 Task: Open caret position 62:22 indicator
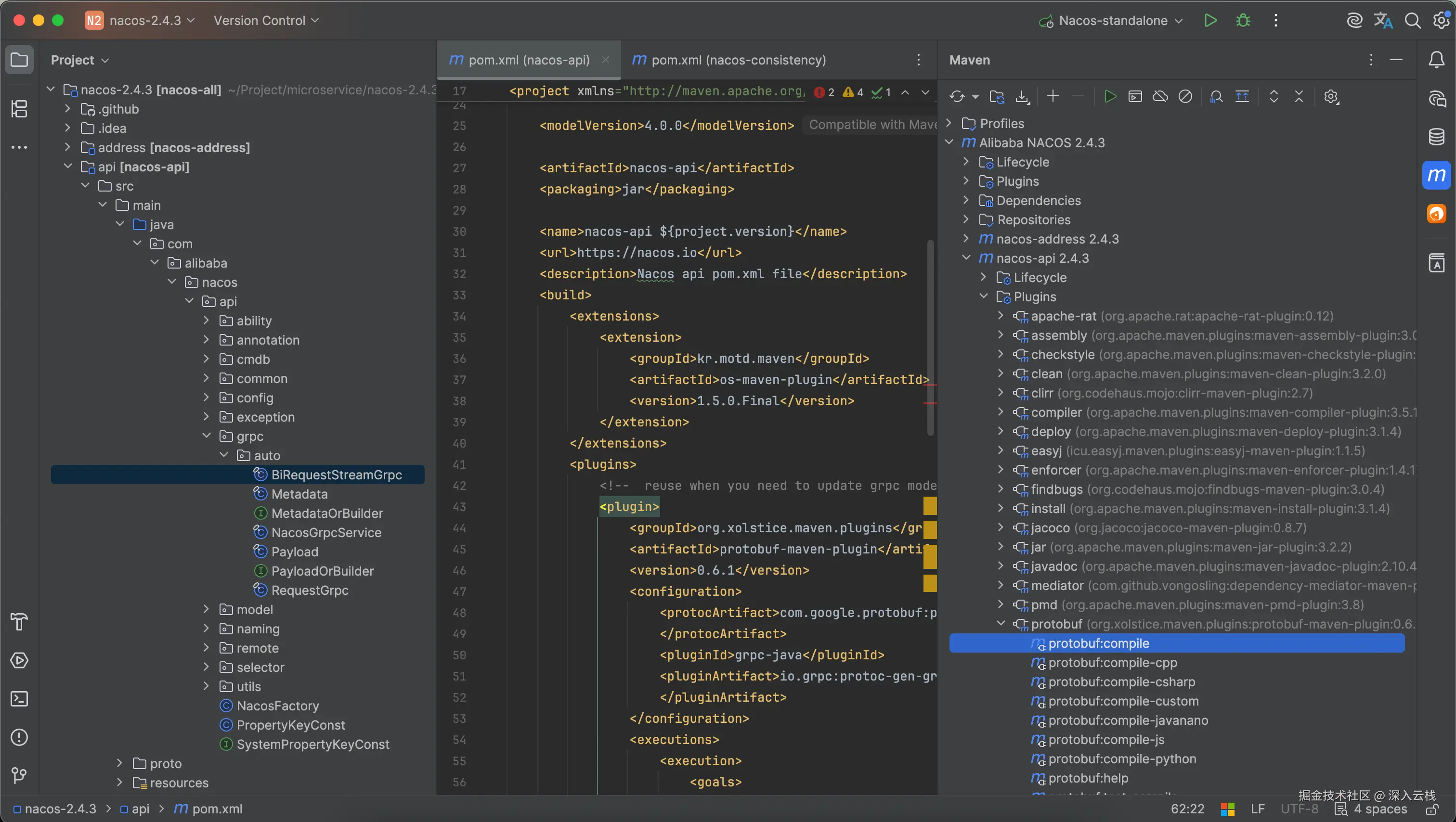pyautogui.click(x=1187, y=809)
